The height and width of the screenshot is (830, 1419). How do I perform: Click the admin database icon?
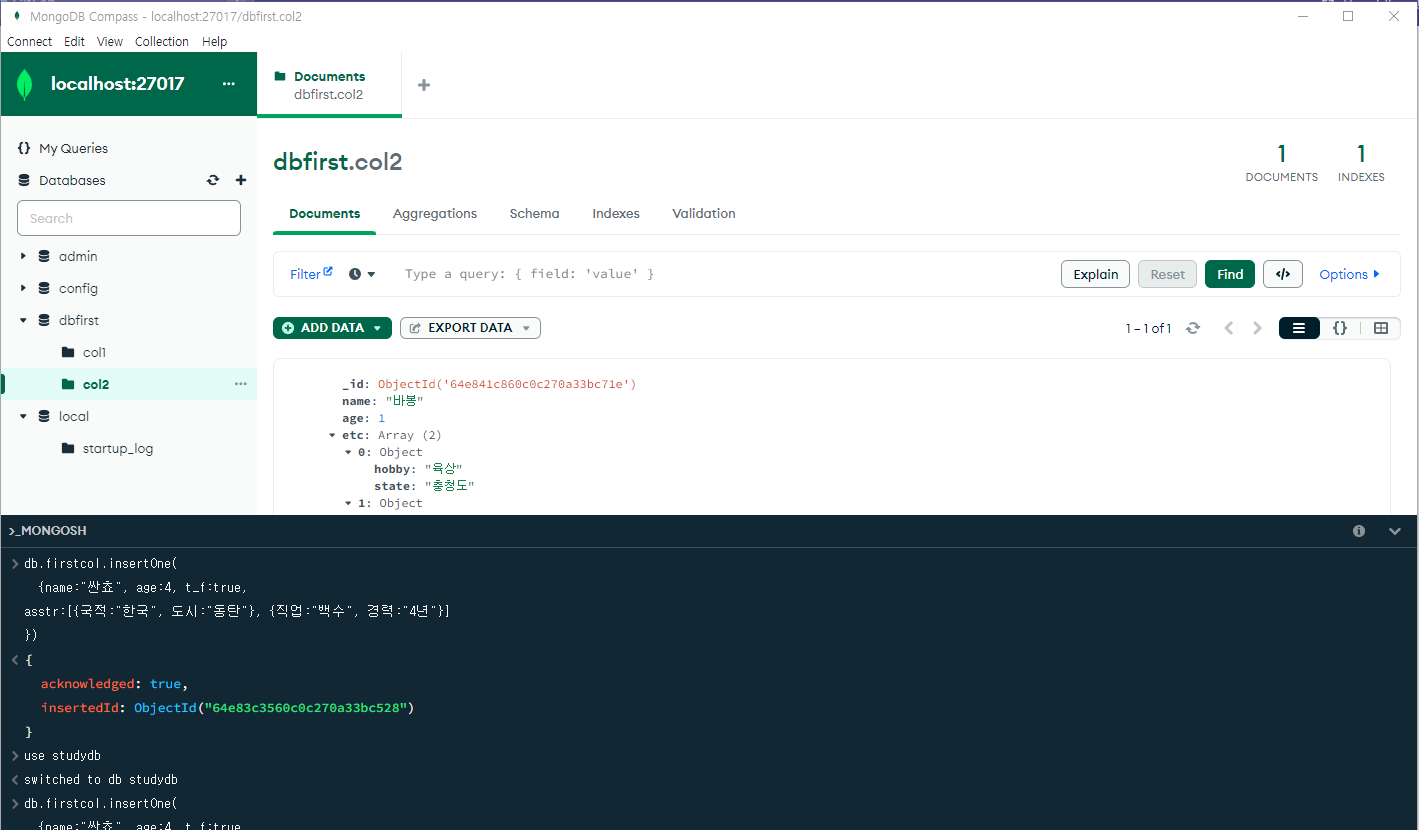(x=44, y=256)
